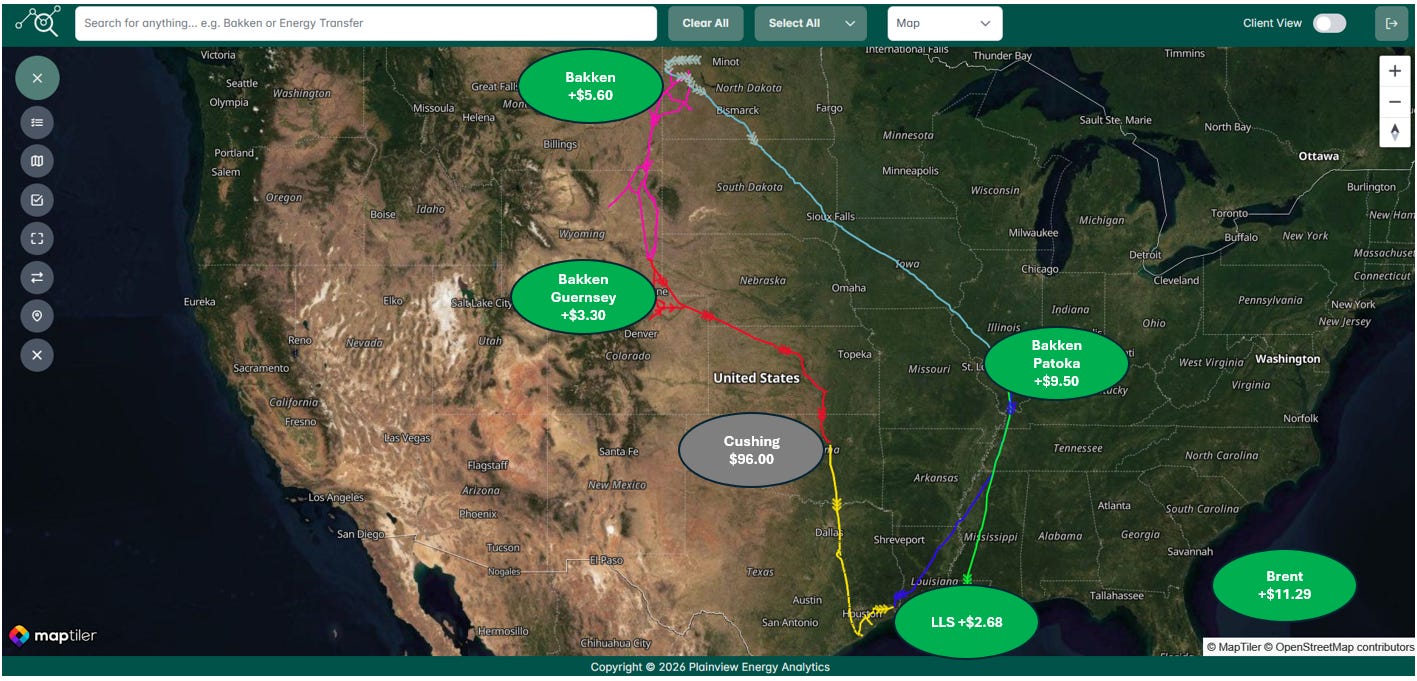The height and width of the screenshot is (681, 1417).
Task: Click the Bismarck city label
Action: coord(737,110)
